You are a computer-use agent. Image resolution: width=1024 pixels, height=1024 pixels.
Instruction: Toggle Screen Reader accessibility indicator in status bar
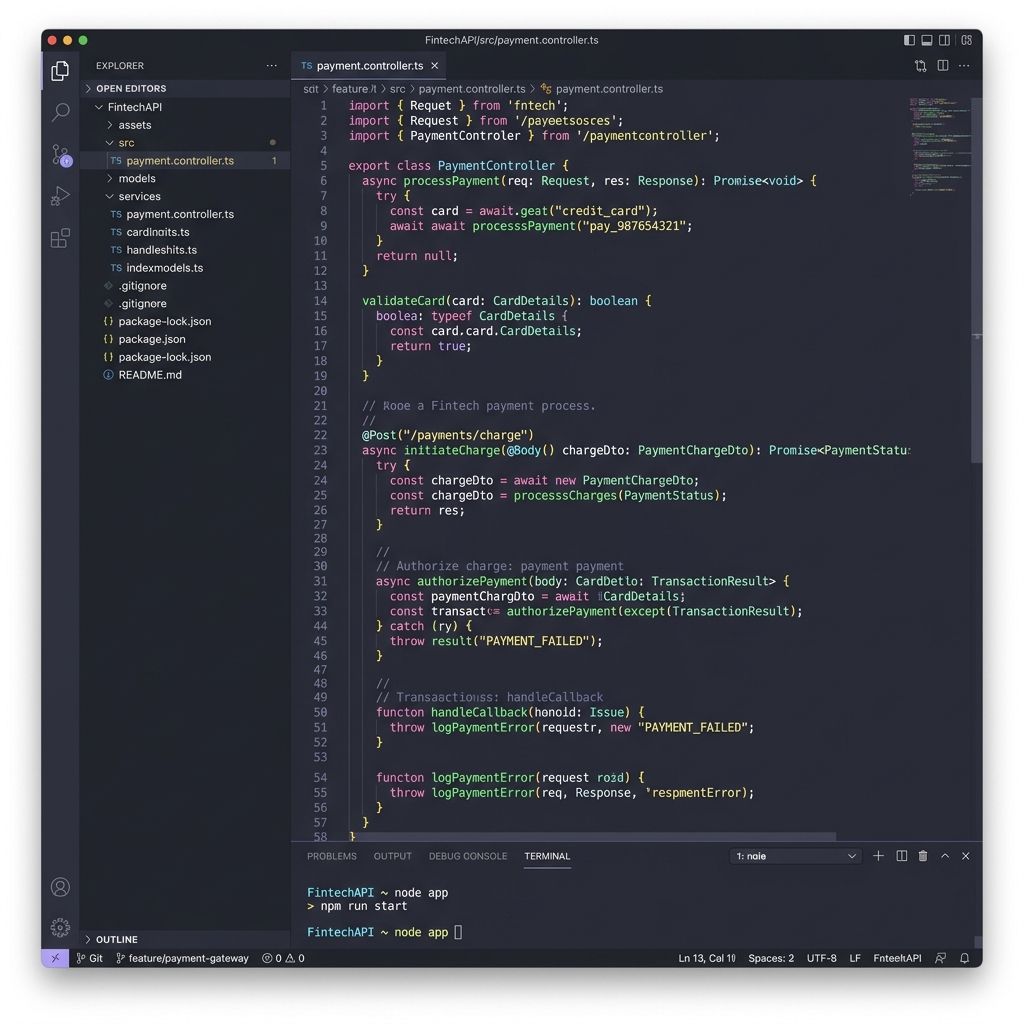[940, 958]
